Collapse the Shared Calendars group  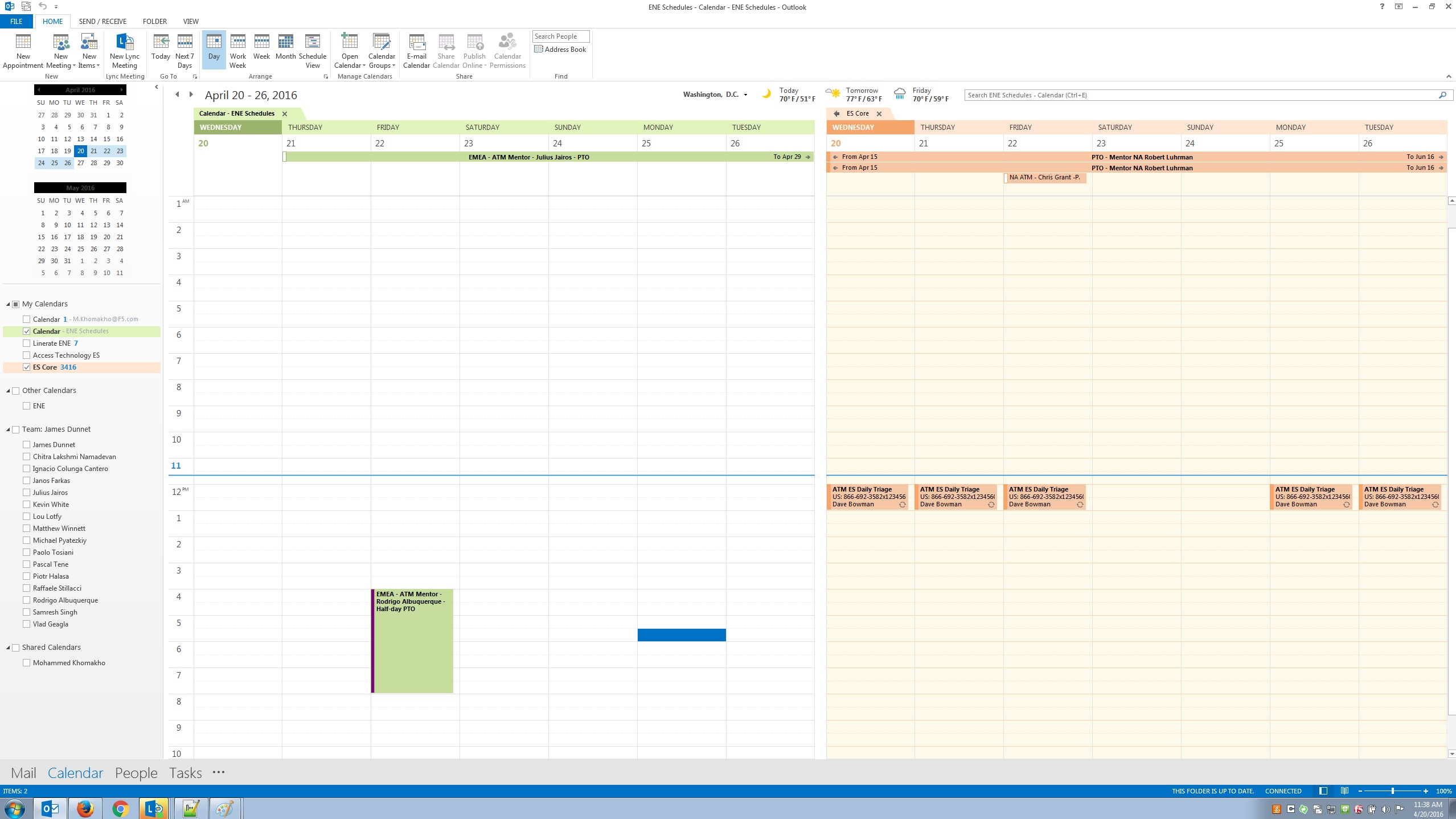[8, 648]
